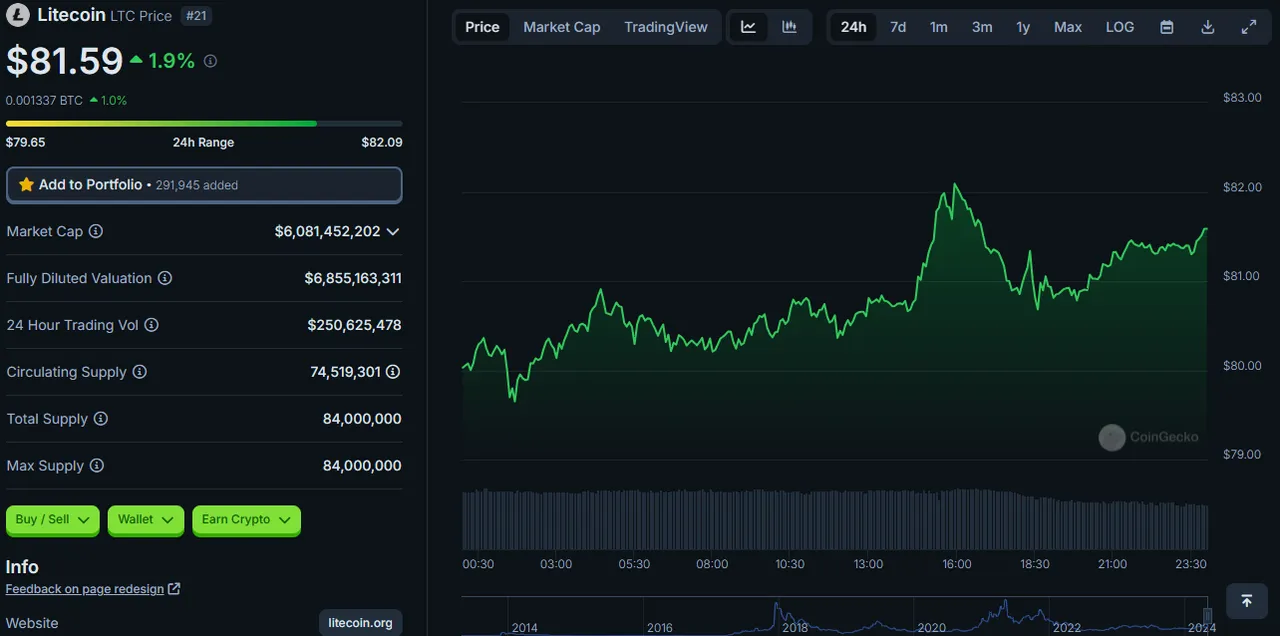This screenshot has height=636, width=1280.
Task: Click the #21 rank badge
Action: pos(195,16)
